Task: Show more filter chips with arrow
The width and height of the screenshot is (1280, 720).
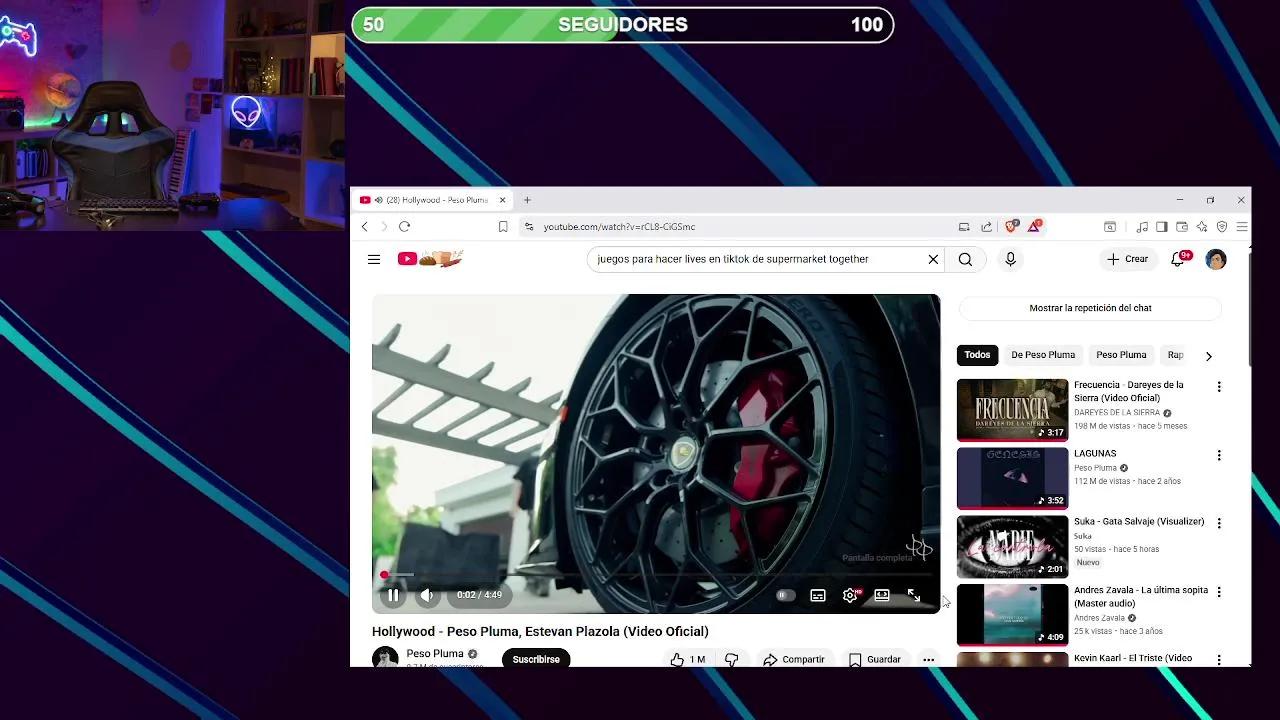Action: pos(1208,356)
